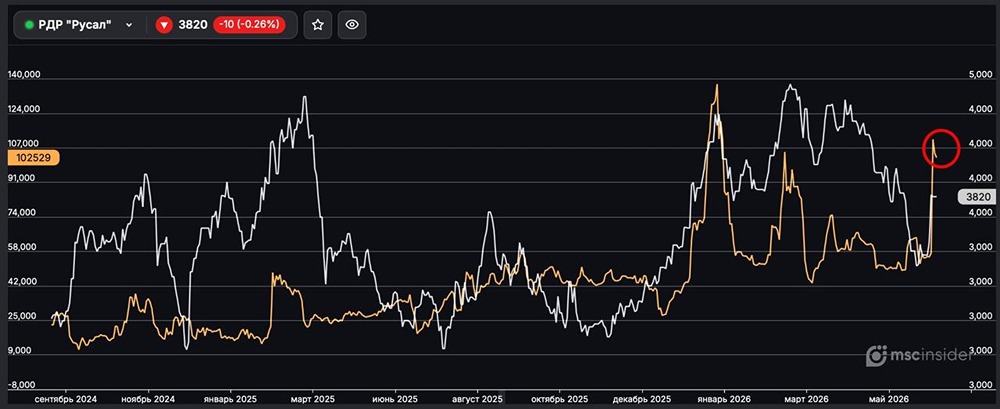Click the 124,000 left axis label

pos(24,109)
